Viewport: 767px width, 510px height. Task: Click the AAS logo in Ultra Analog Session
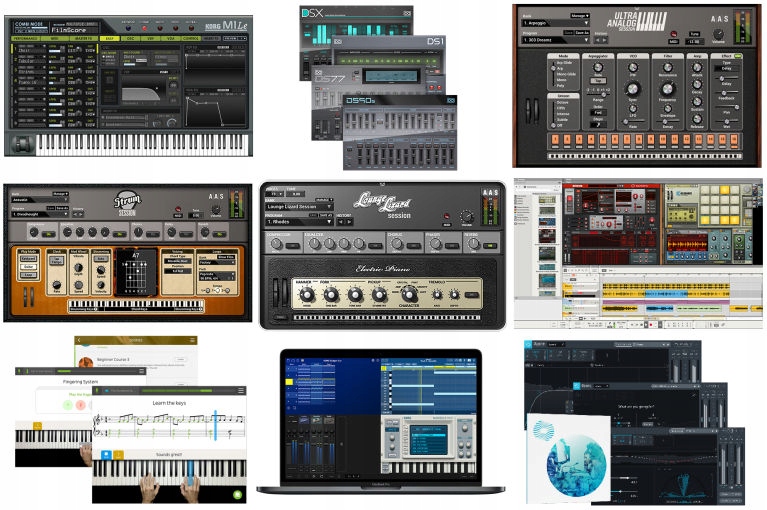click(x=720, y=19)
